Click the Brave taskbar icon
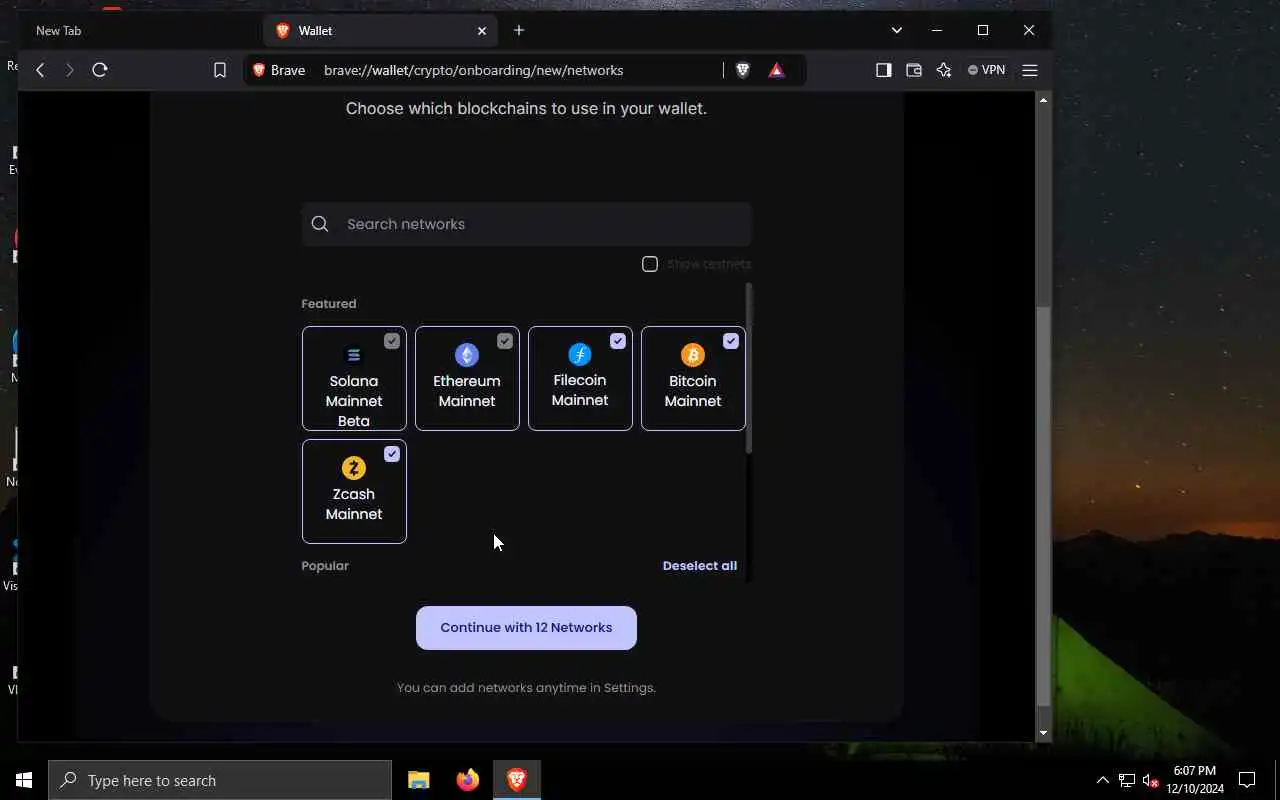Image resolution: width=1280 pixels, height=800 pixels. [x=517, y=780]
